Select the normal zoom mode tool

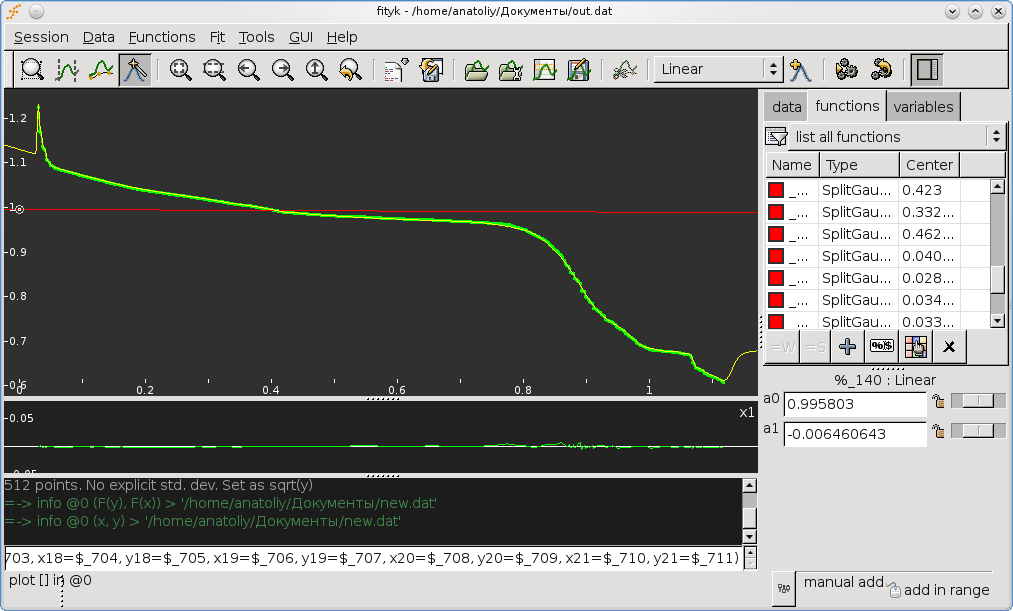pyautogui.click(x=32, y=69)
